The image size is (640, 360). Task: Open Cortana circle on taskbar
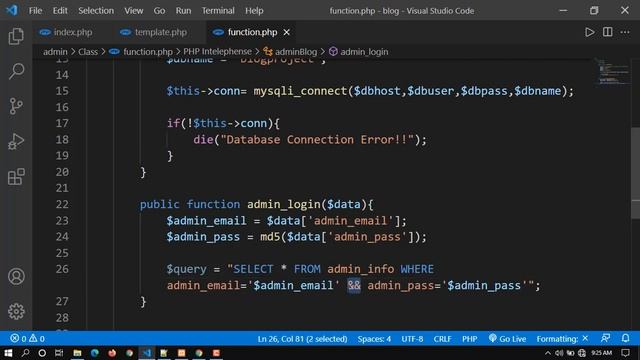(42, 353)
